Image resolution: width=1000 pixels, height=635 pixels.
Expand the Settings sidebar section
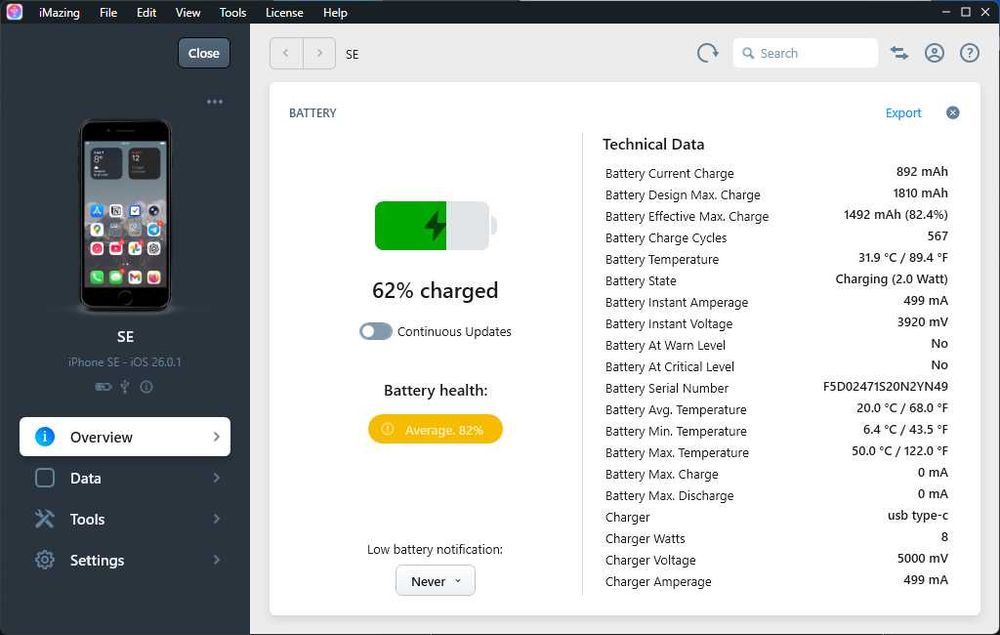125,560
